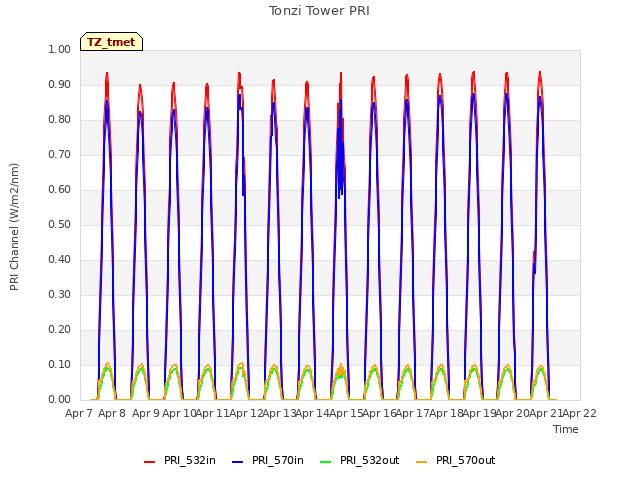
Task: Click the Apr 8 x-axis tick label
Action: (x=112, y=413)
